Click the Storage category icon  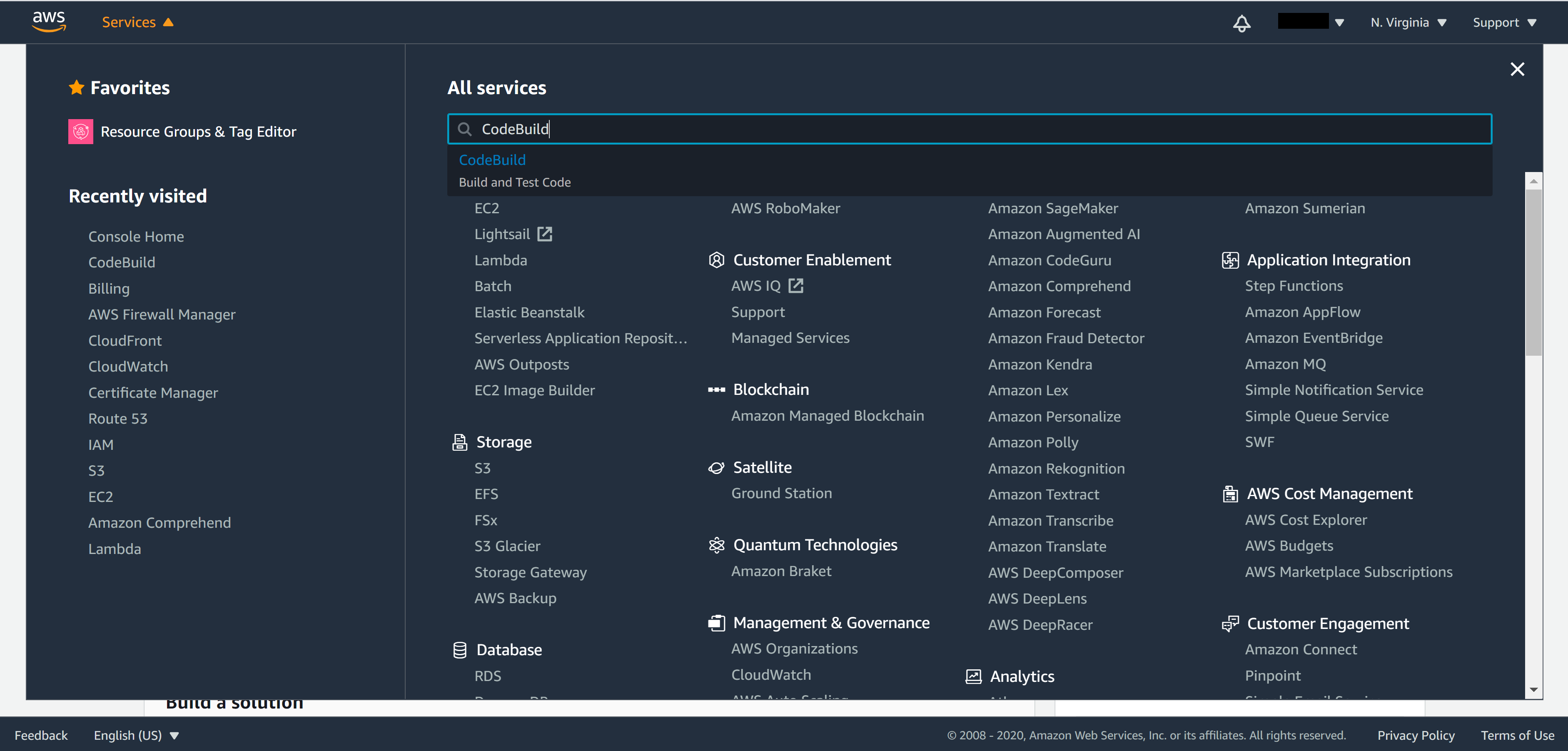tap(459, 442)
